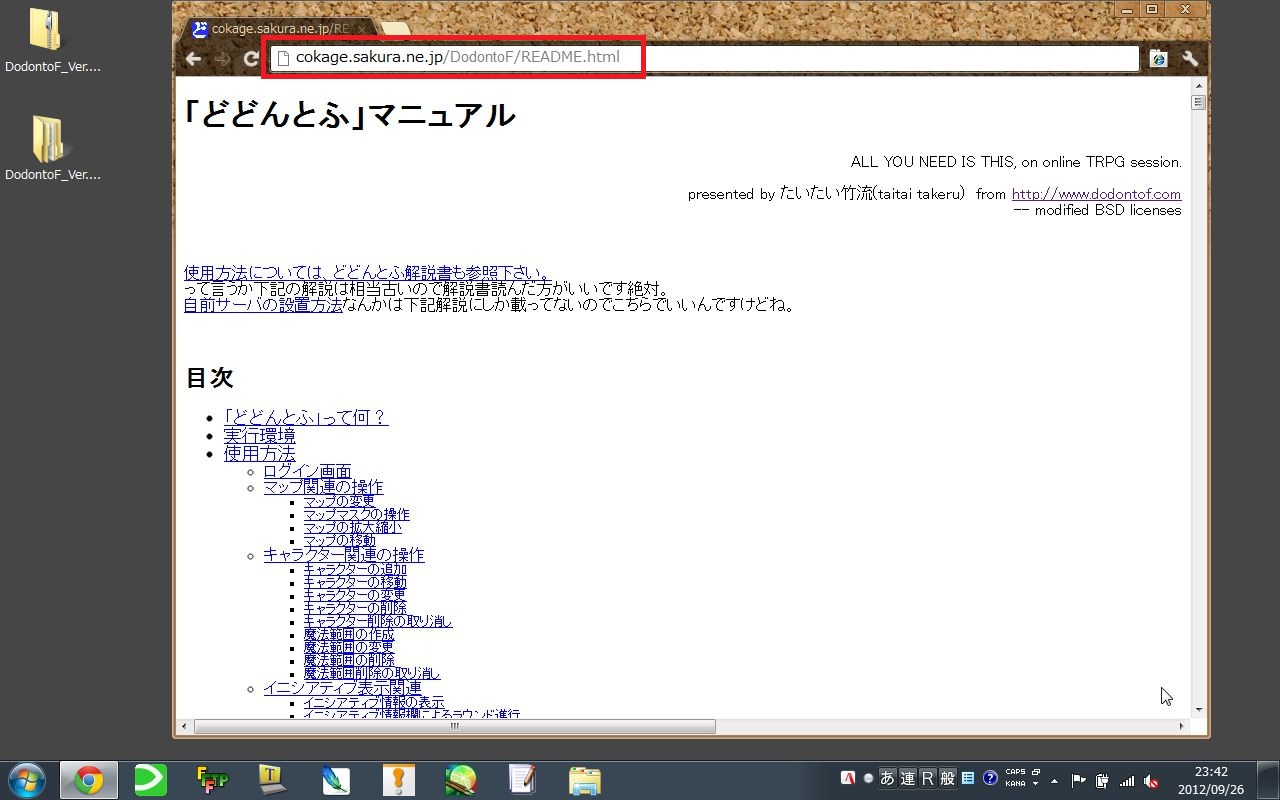Click the IME あ input mode indicator
This screenshot has height=800, width=1280.
tap(887, 779)
